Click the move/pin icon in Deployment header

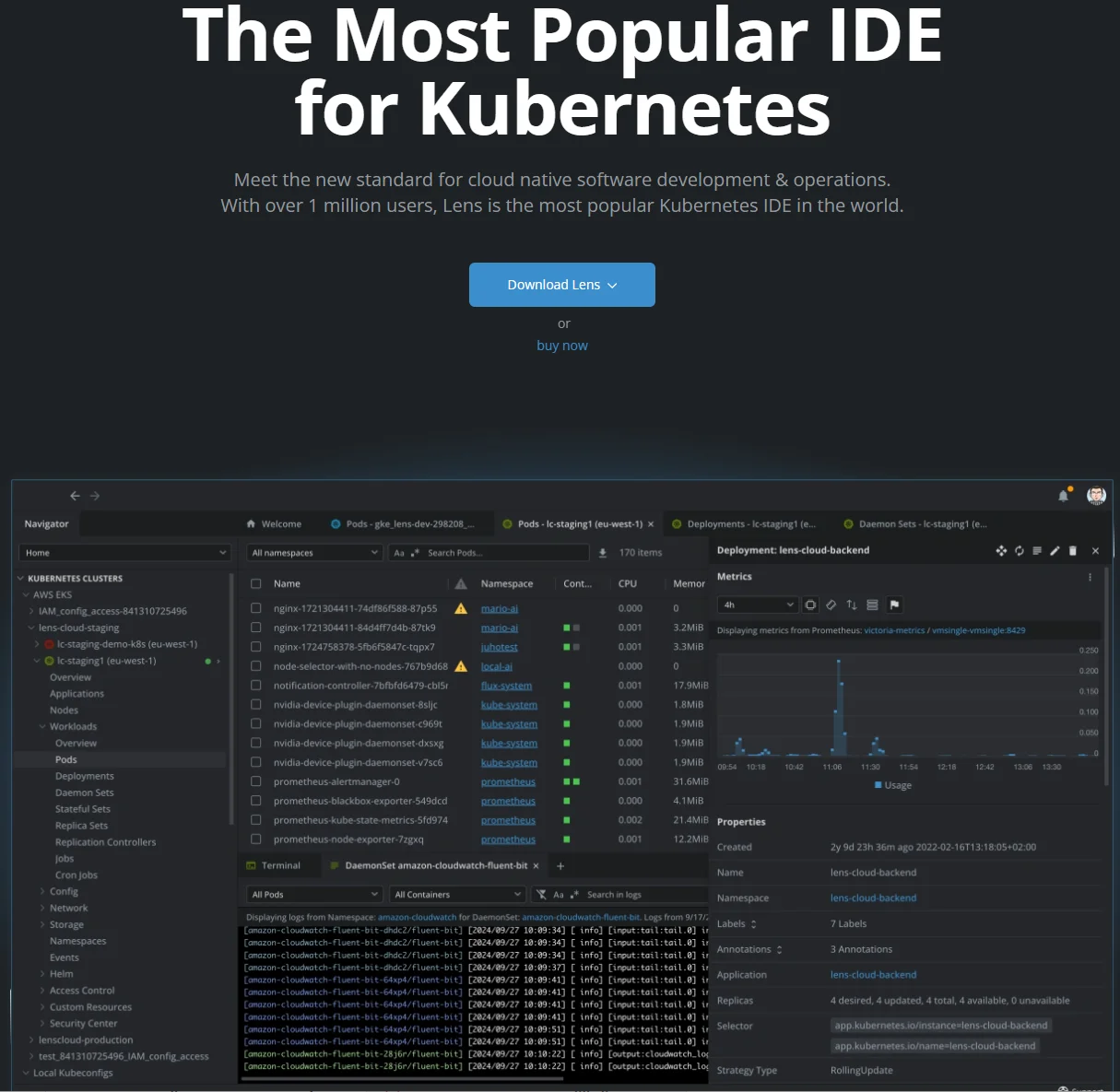click(x=1001, y=551)
